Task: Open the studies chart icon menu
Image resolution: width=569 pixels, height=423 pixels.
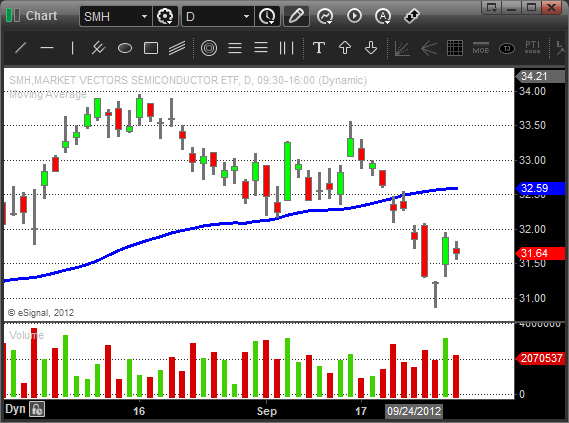Action: 325,16
